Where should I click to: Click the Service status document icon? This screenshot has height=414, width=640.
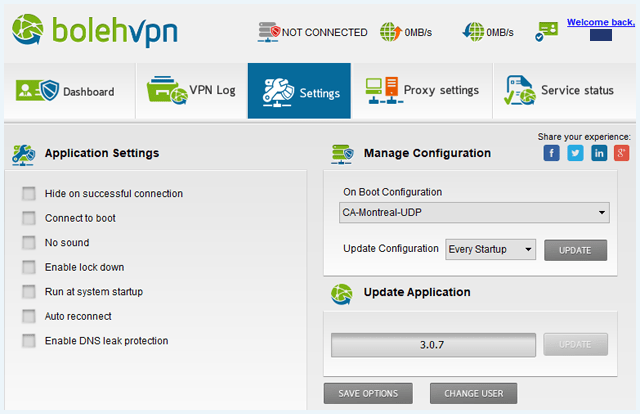(520, 90)
